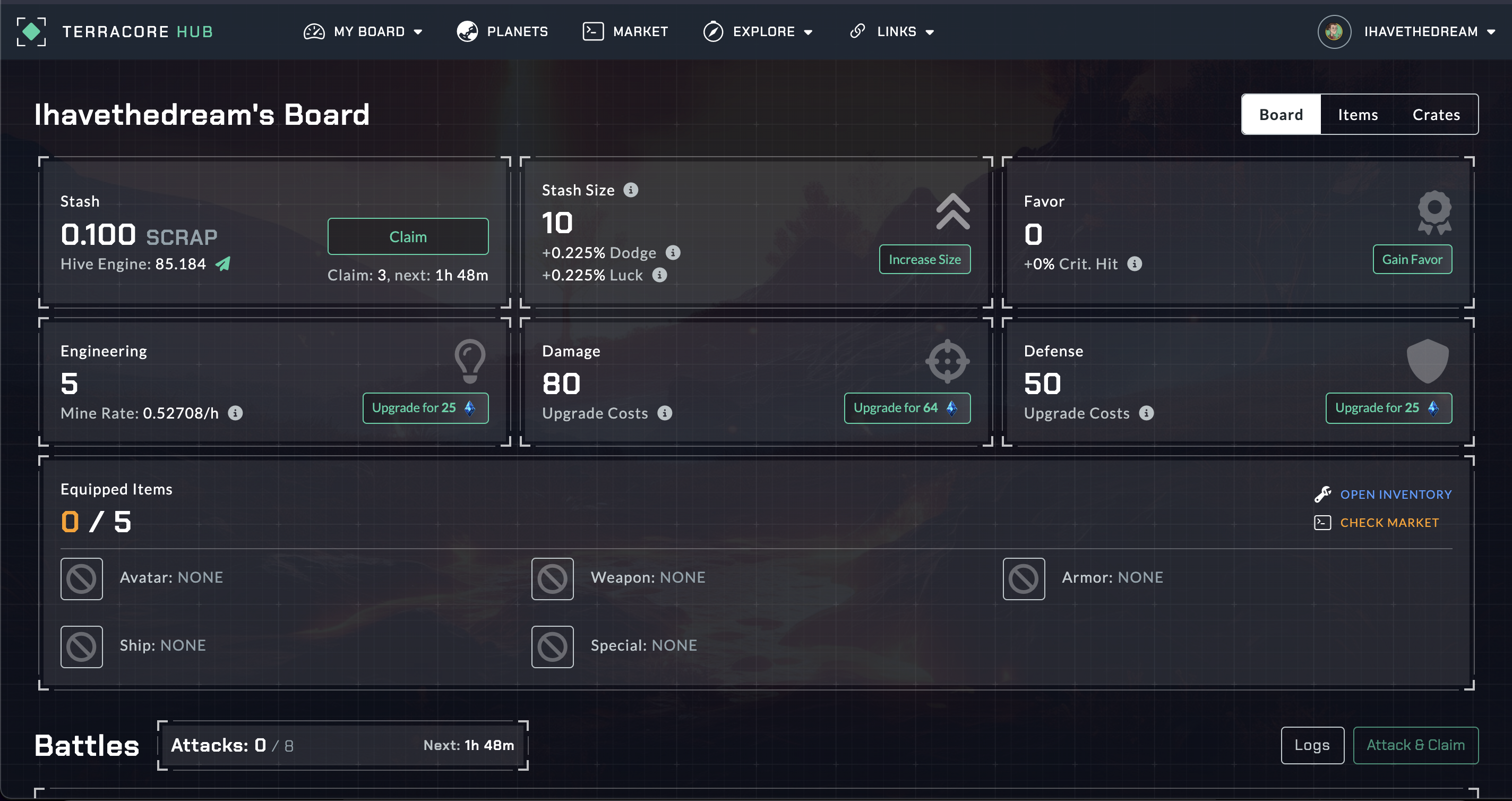Screen dimensions: 1512x801
Task: Click the info icon beside Stash Size
Action: click(630, 190)
